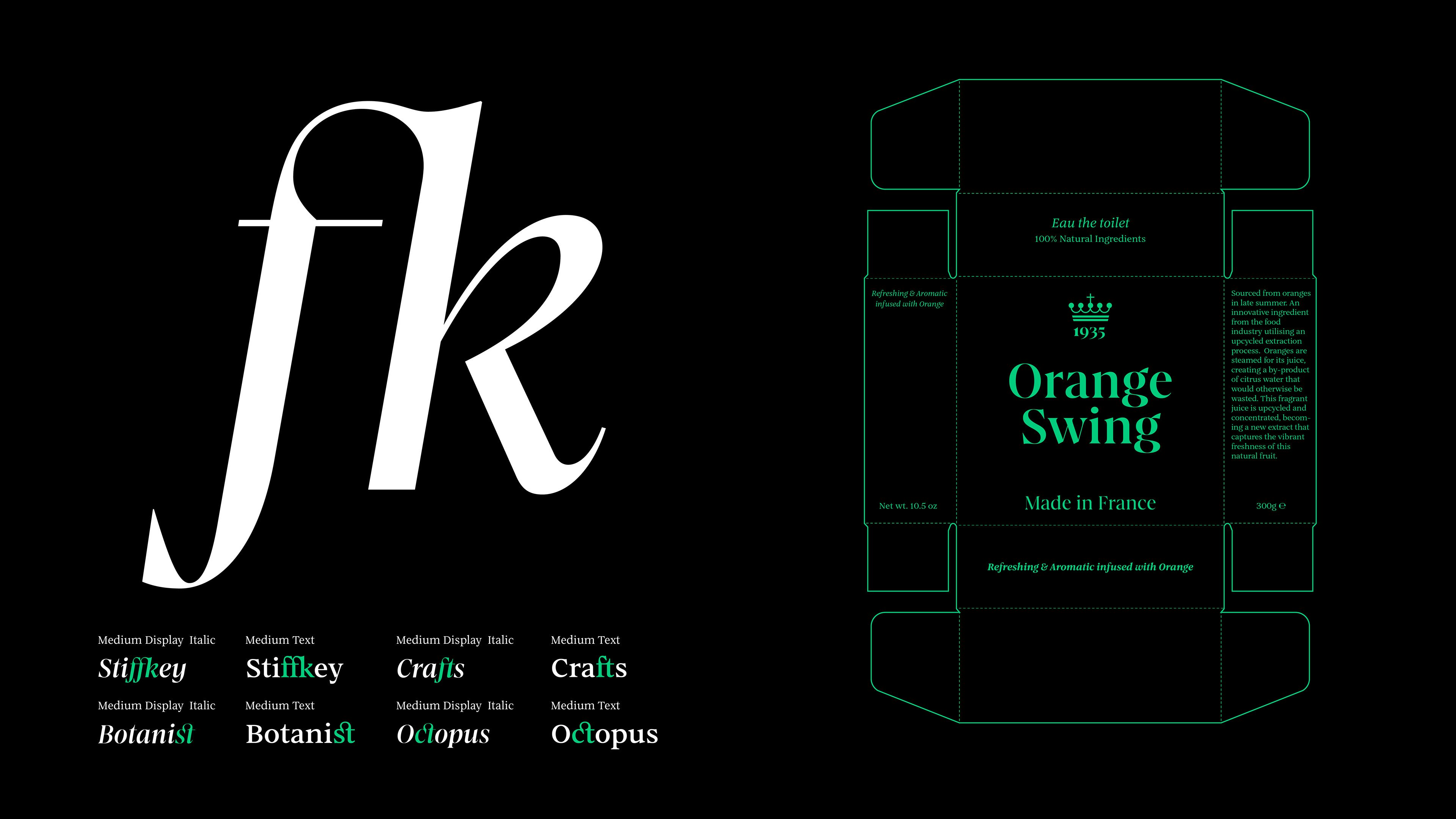
Task: Click the green ffk ligature in italic Stiffkey
Action: tap(143, 669)
